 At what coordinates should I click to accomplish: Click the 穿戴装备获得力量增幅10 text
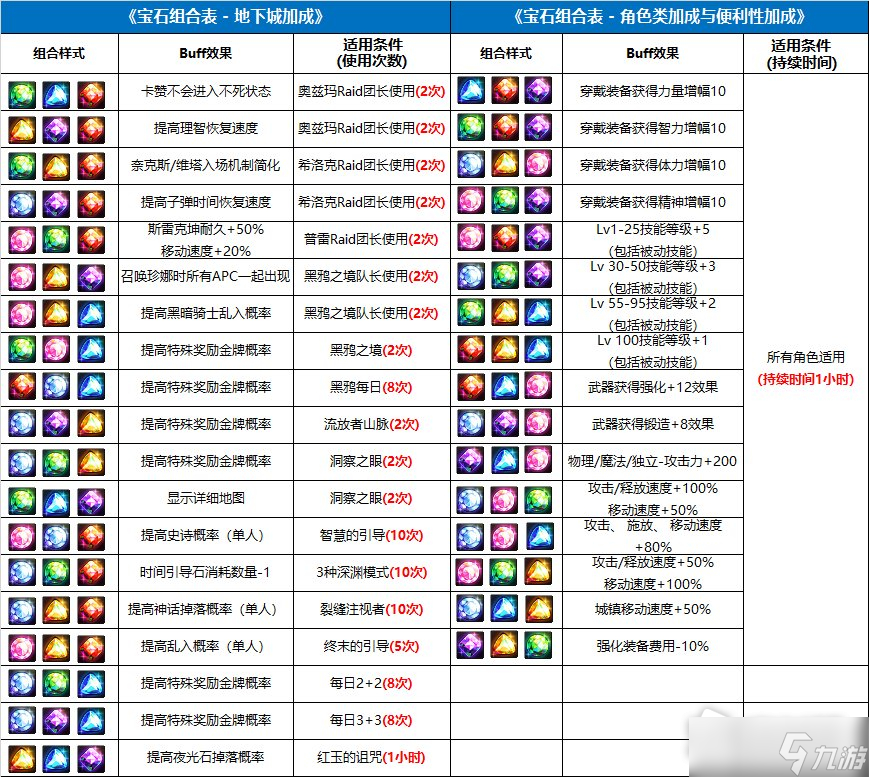click(653, 91)
